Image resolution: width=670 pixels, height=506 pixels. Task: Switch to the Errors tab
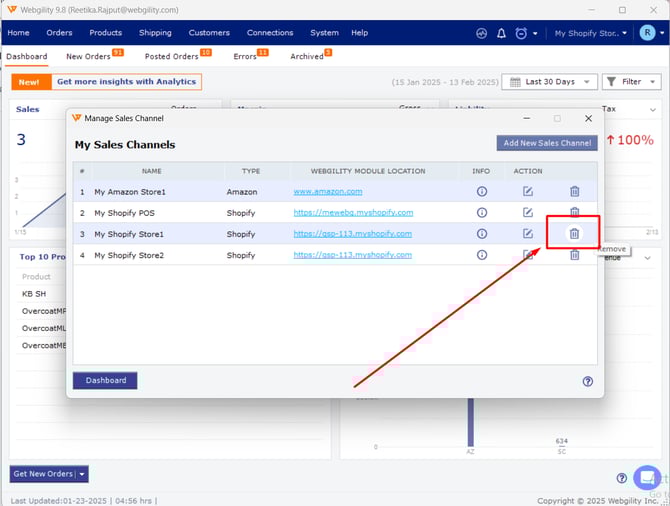(244, 57)
